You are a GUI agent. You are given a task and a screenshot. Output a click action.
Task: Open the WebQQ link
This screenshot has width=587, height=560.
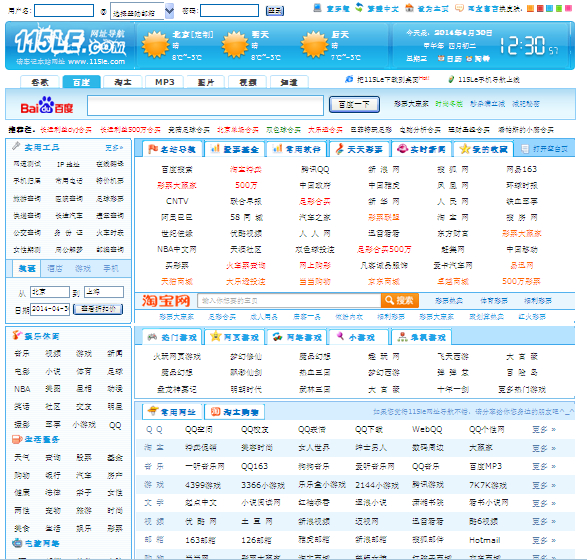[427, 429]
